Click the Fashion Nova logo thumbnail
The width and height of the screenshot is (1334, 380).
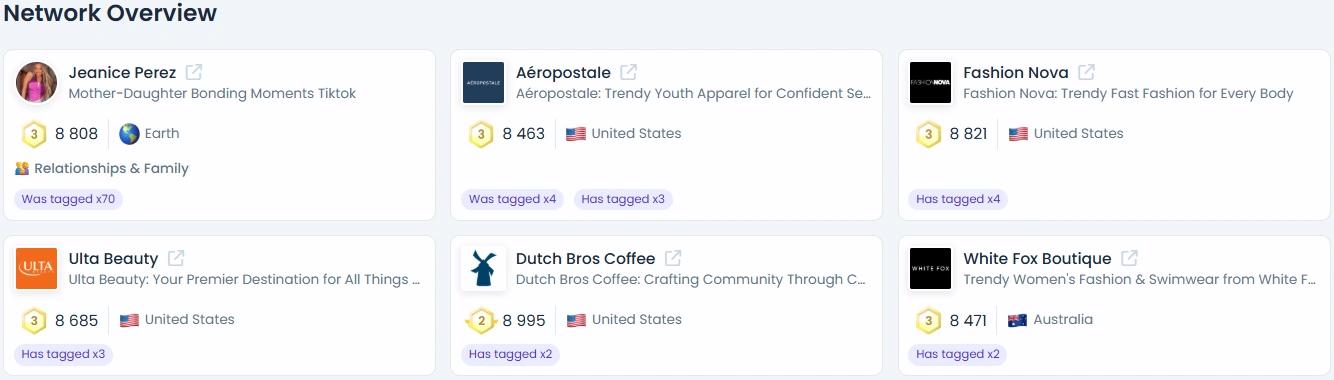[x=931, y=83]
